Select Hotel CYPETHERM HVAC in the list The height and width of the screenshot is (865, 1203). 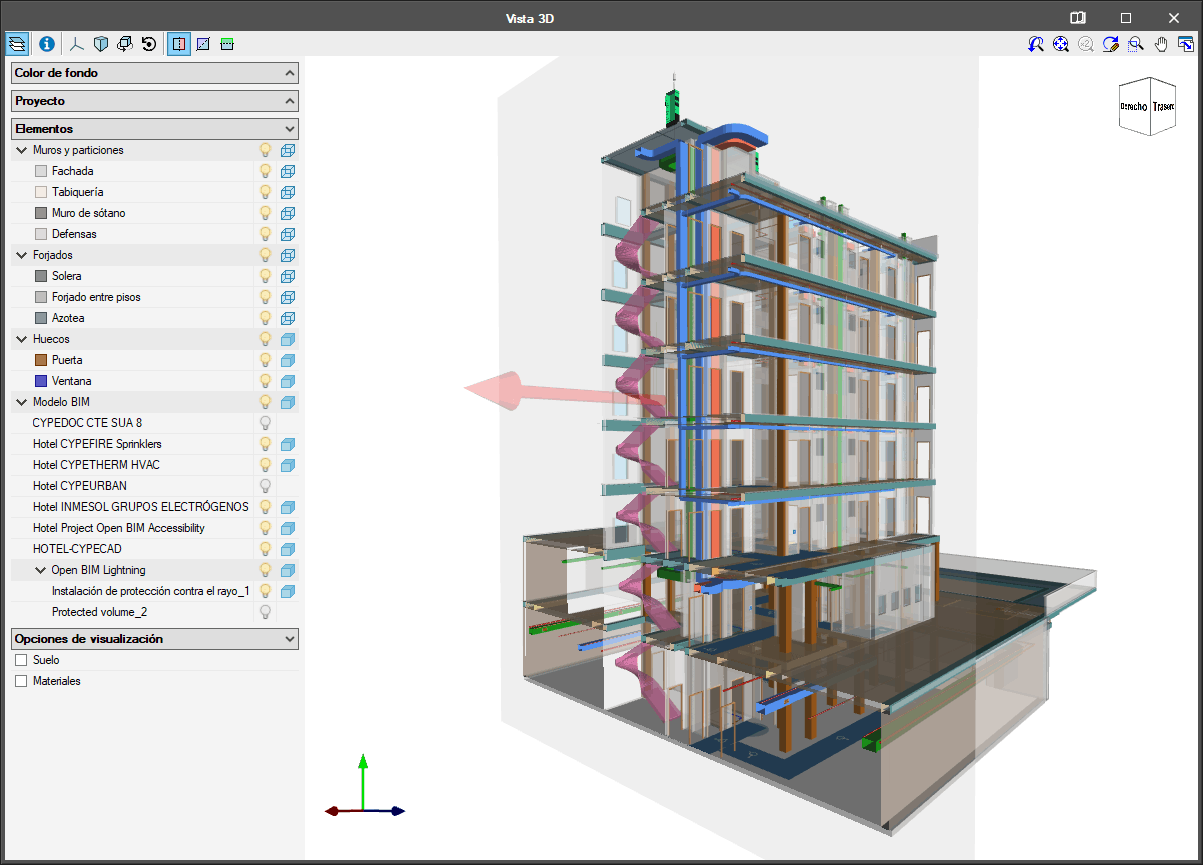(x=96, y=465)
